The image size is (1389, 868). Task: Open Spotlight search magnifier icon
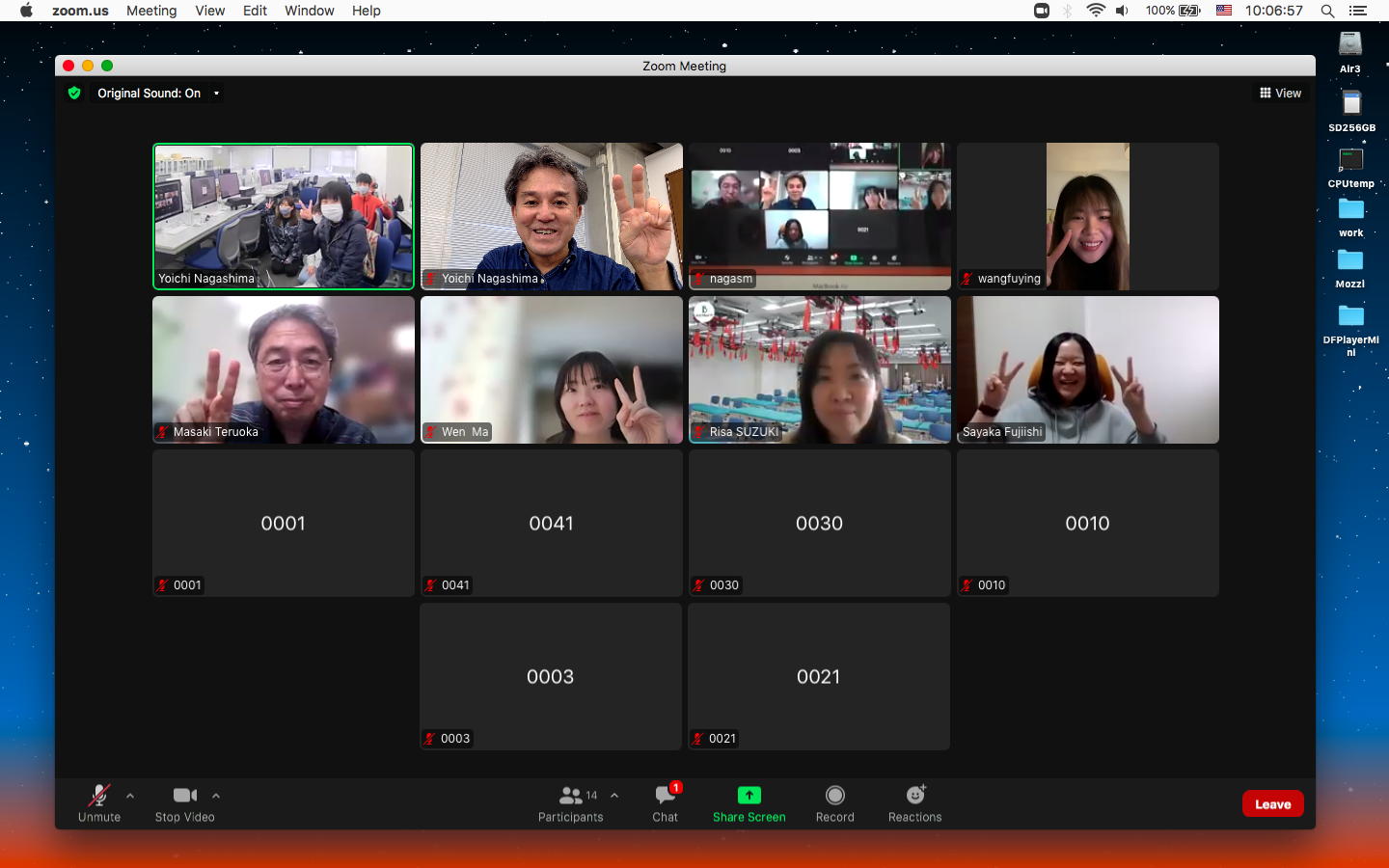(x=1327, y=11)
